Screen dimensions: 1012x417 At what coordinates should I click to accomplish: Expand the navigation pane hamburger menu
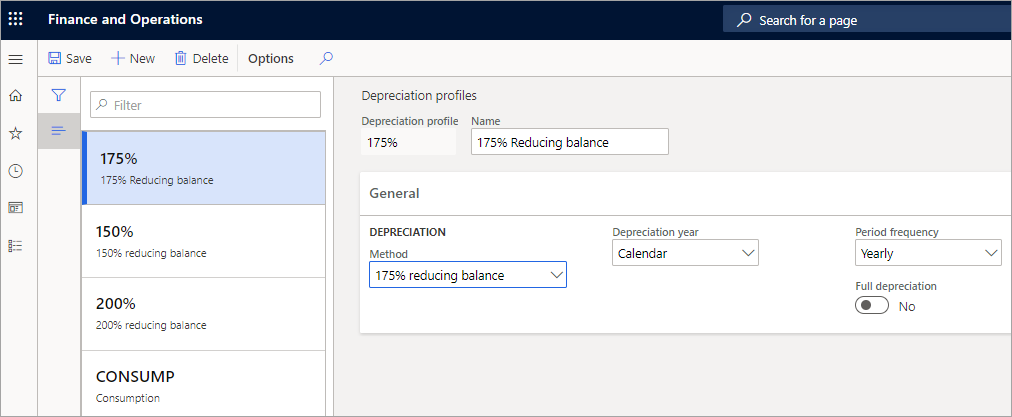15,59
